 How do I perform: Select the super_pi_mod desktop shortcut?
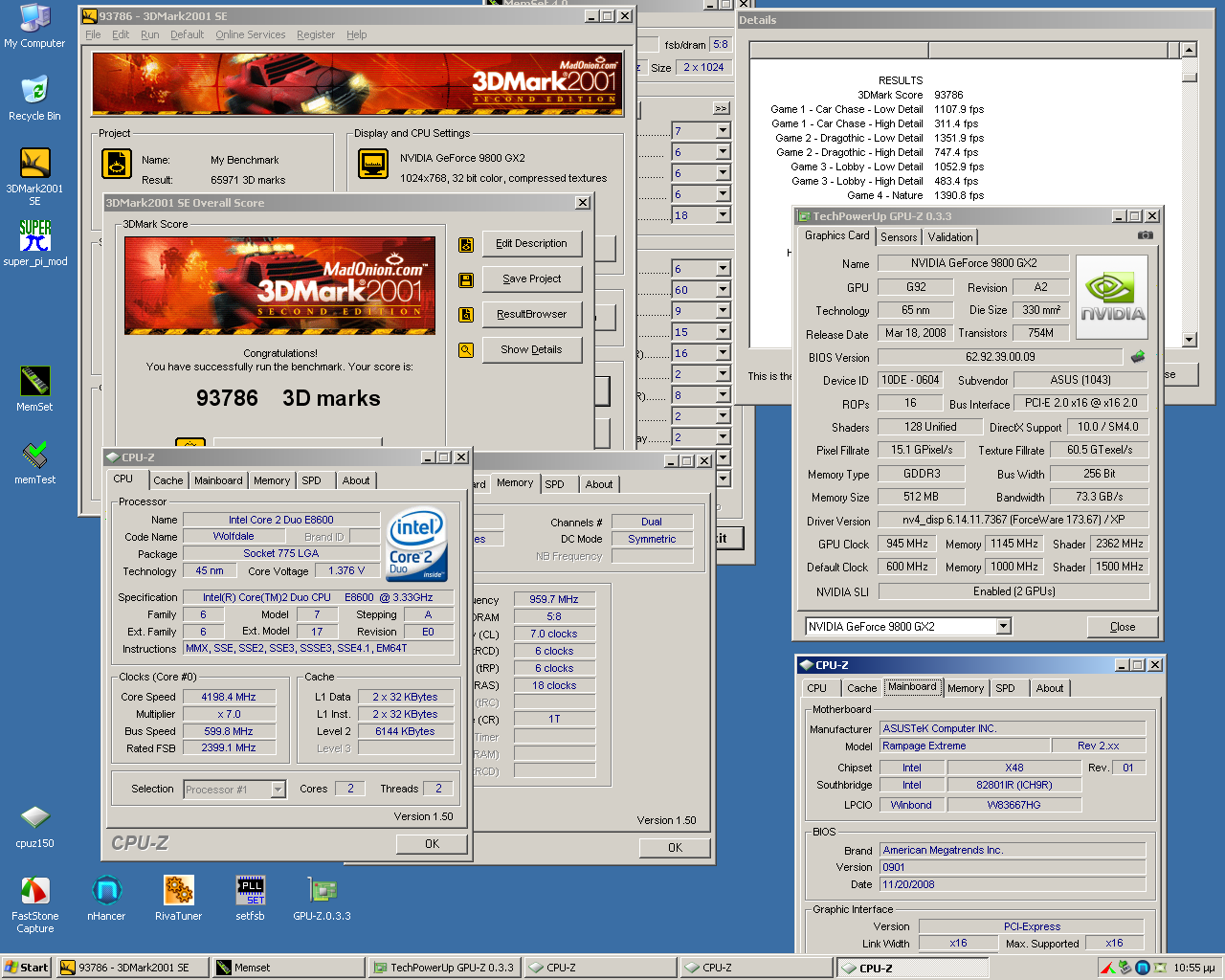coord(34,236)
